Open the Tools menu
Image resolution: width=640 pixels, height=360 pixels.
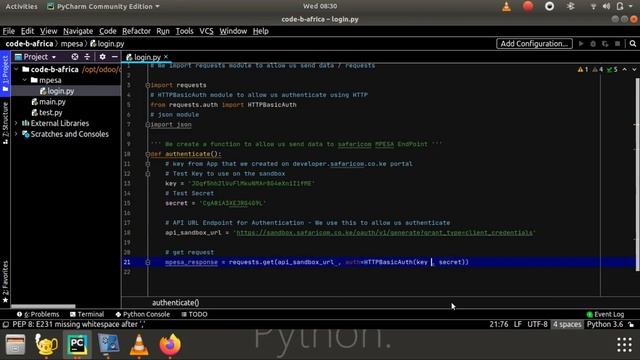pyautogui.click(x=184, y=31)
